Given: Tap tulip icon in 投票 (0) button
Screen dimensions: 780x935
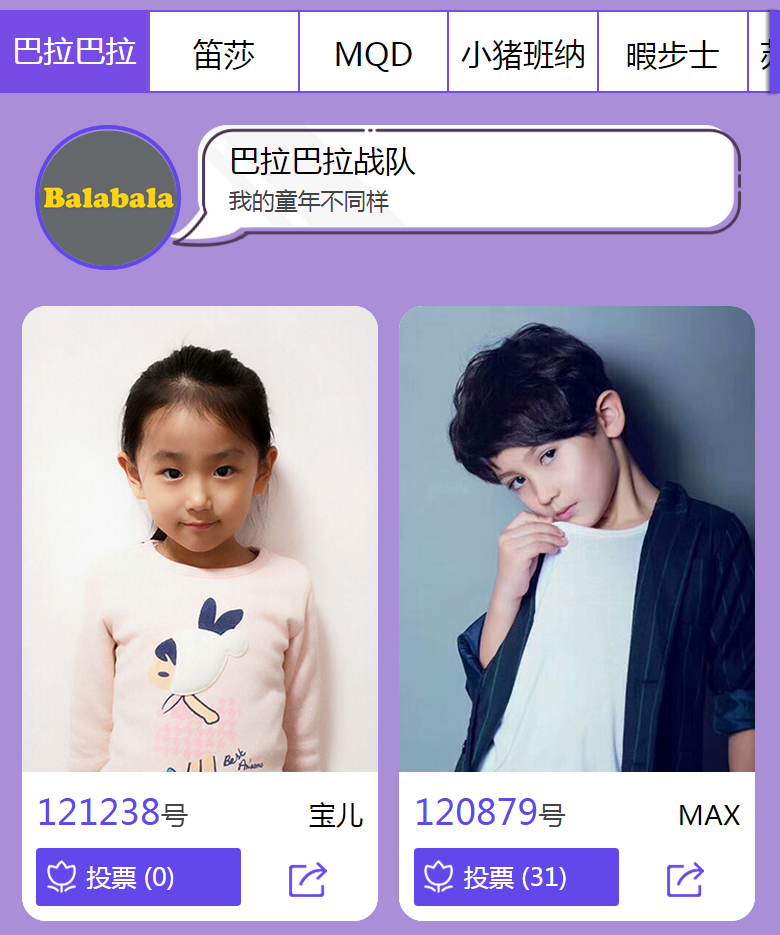Looking at the screenshot, I should click(61, 877).
